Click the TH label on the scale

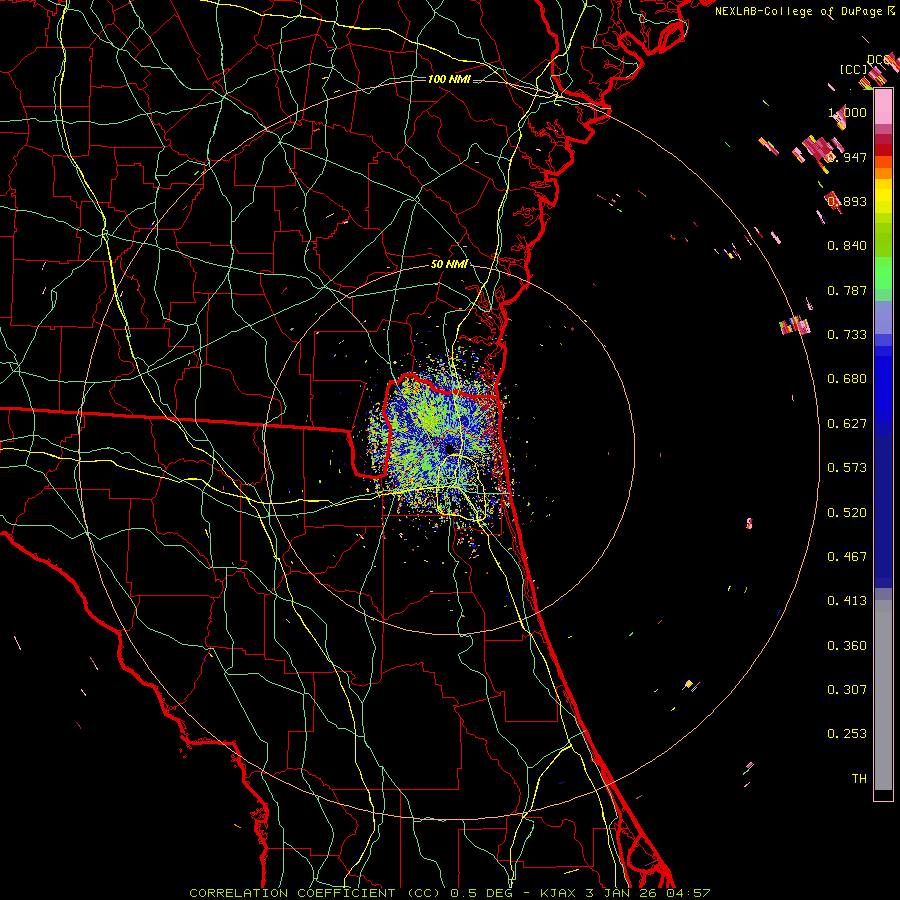pyautogui.click(x=859, y=779)
